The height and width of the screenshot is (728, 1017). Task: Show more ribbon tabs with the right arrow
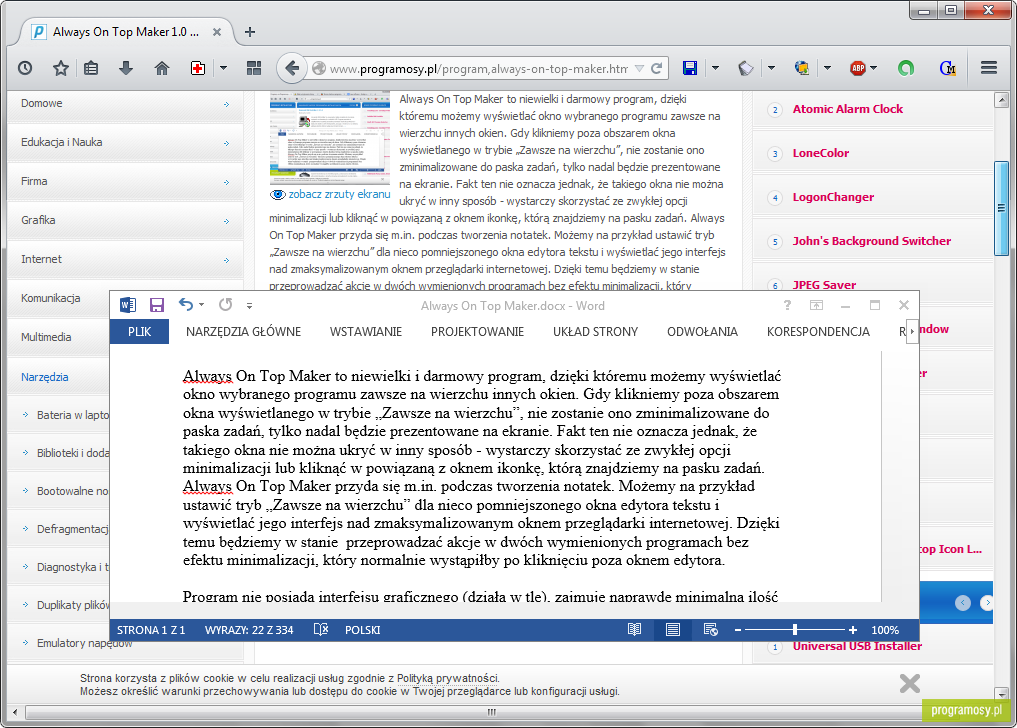pos(912,331)
